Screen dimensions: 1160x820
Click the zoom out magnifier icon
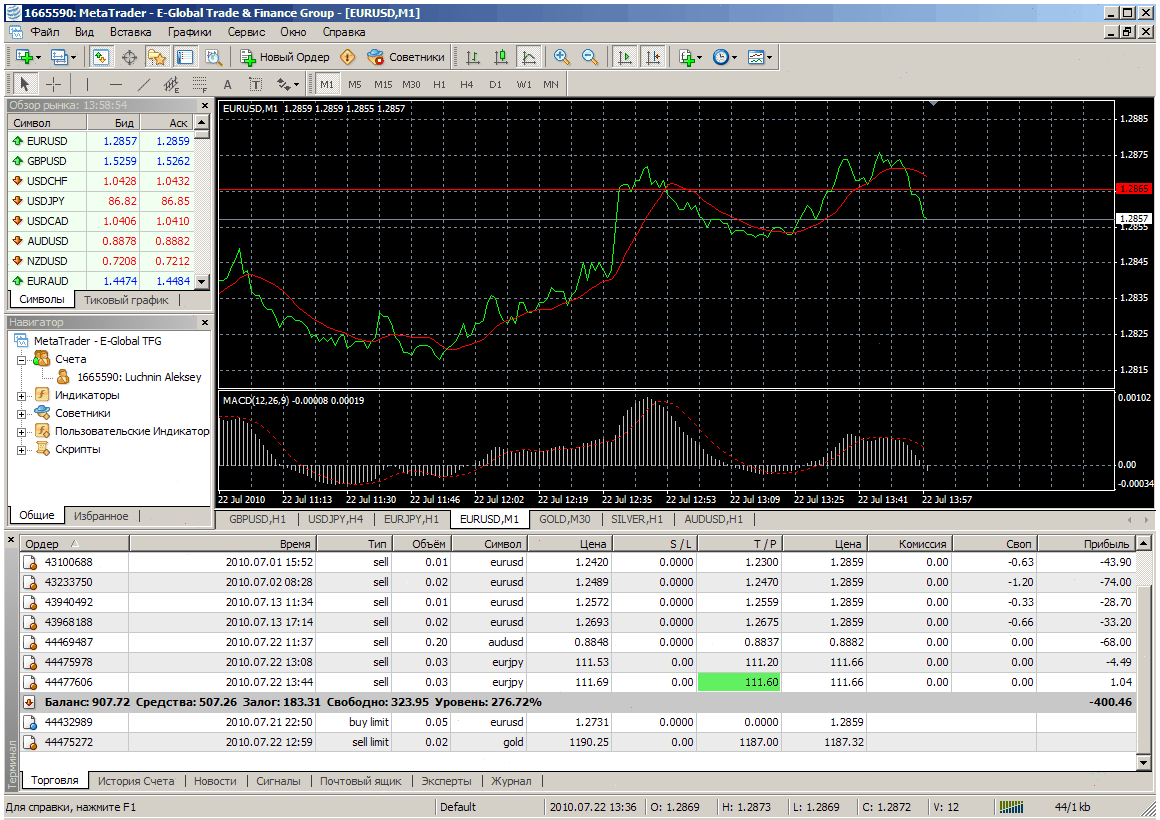click(x=589, y=57)
